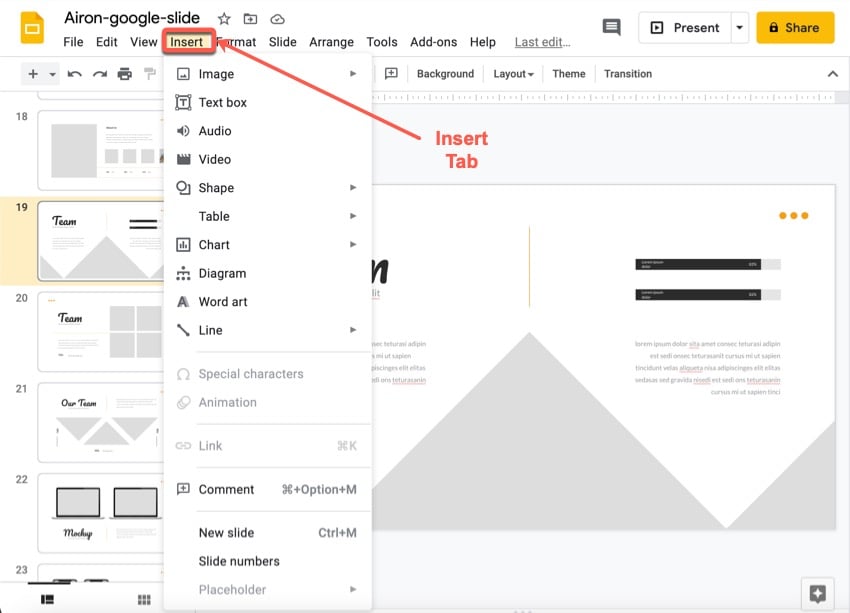Open the Last edit link
The width and height of the screenshot is (850, 613).
coord(542,42)
